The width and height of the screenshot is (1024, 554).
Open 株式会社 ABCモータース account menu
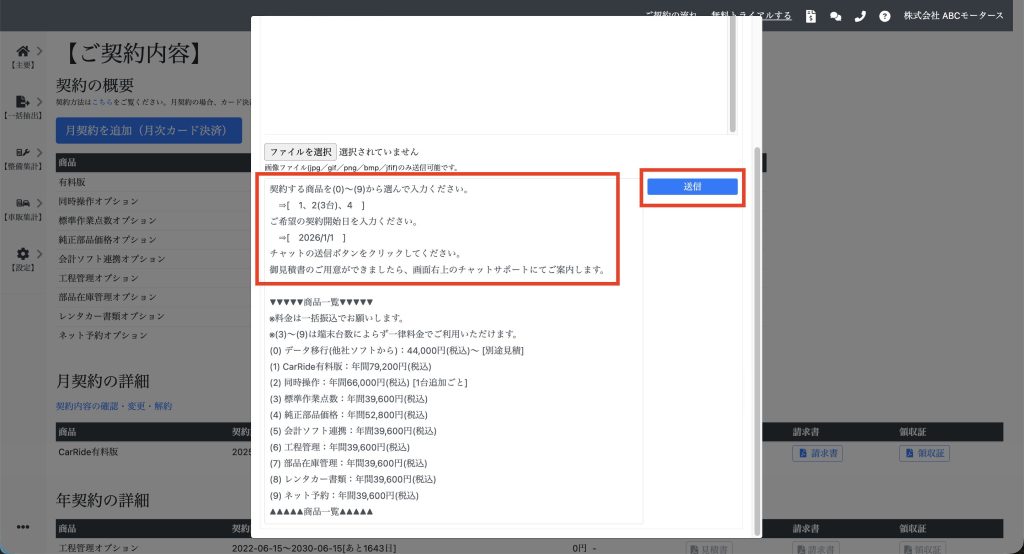(953, 16)
